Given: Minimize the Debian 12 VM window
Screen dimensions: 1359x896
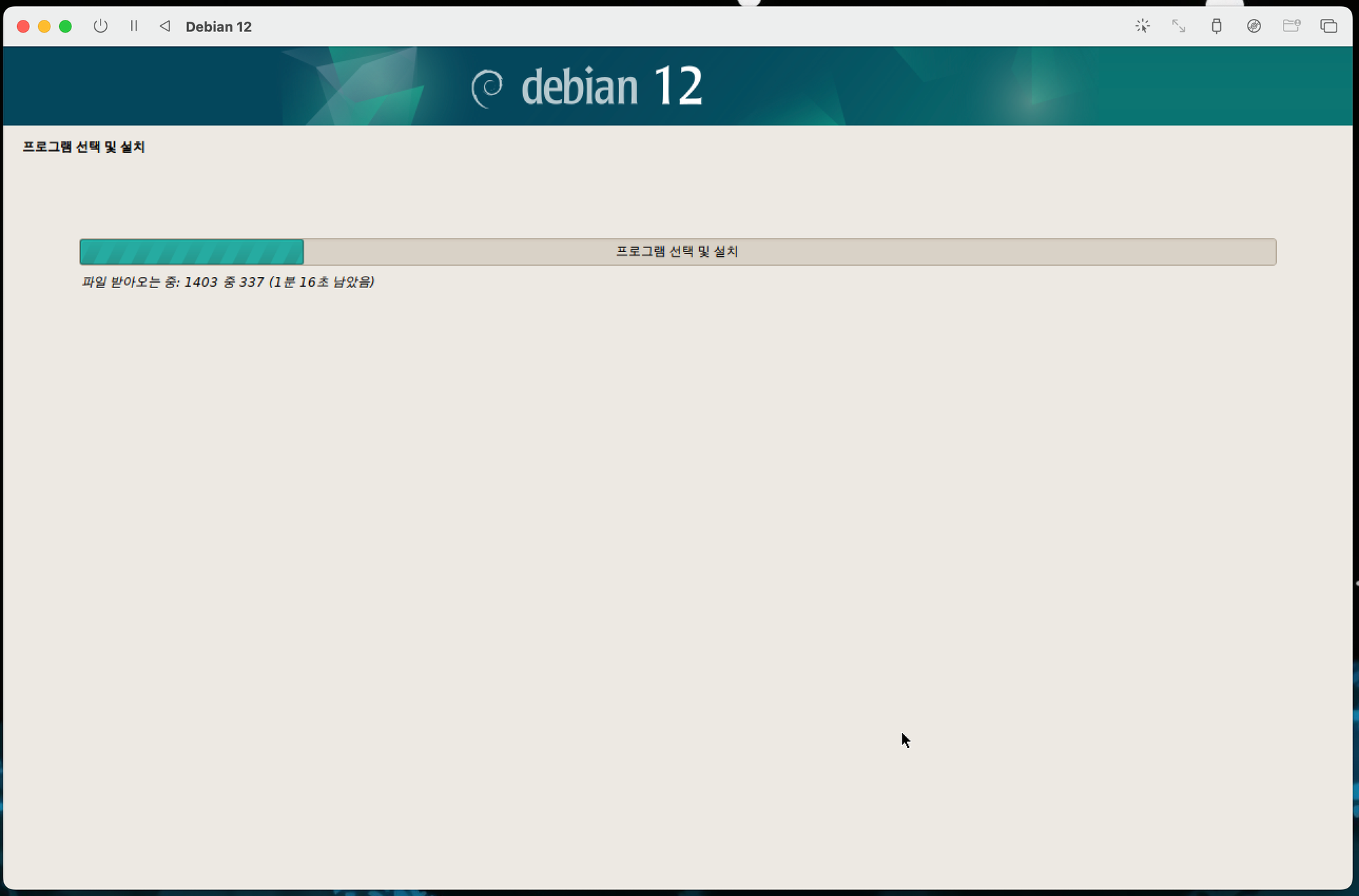Looking at the screenshot, I should pos(44,26).
